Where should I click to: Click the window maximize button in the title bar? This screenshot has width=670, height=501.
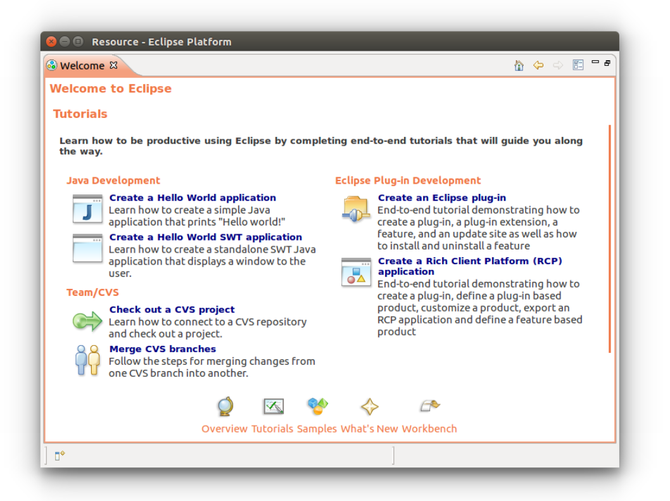coord(78,41)
